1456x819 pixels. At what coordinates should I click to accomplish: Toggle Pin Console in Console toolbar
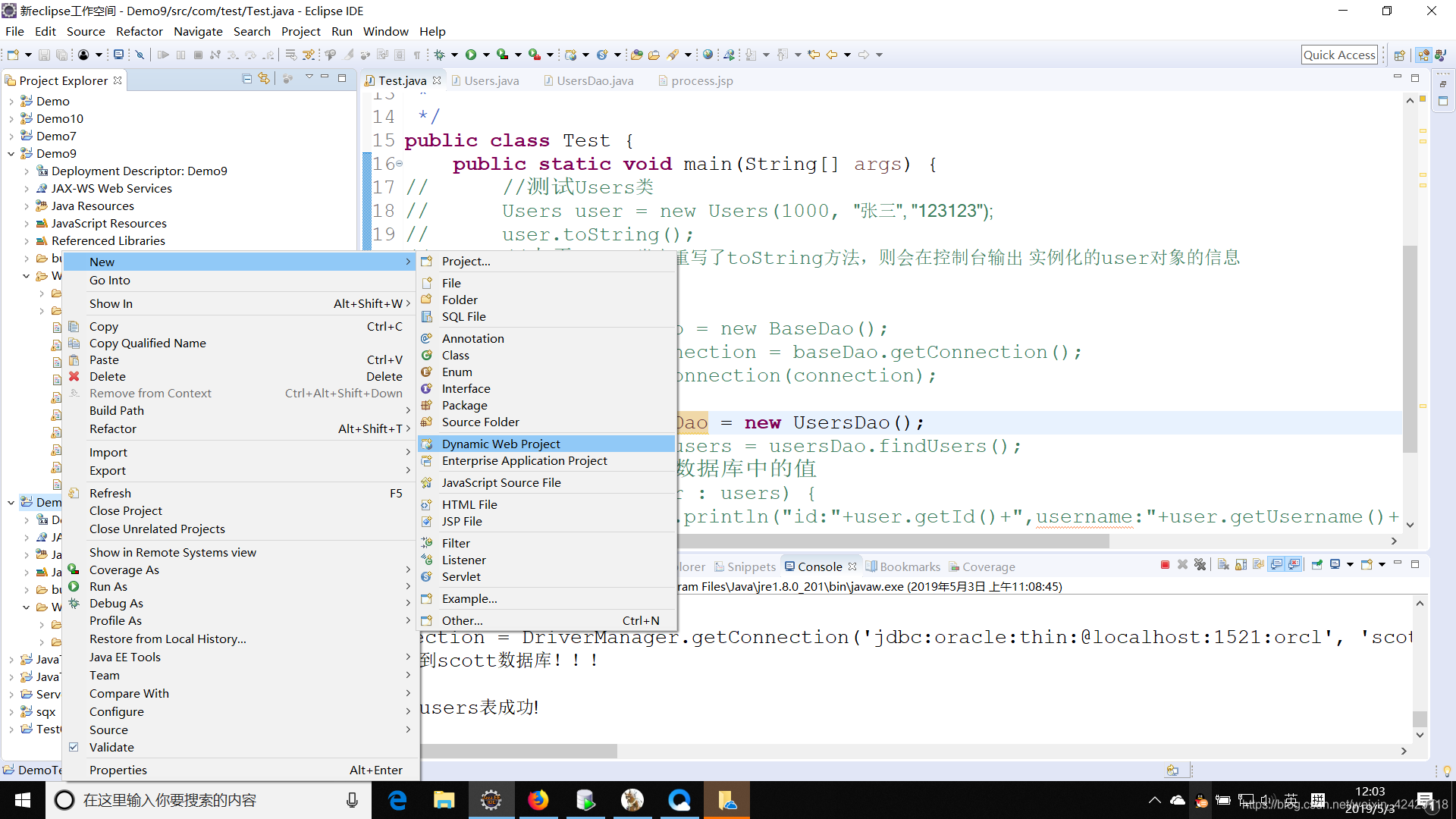(x=1317, y=565)
